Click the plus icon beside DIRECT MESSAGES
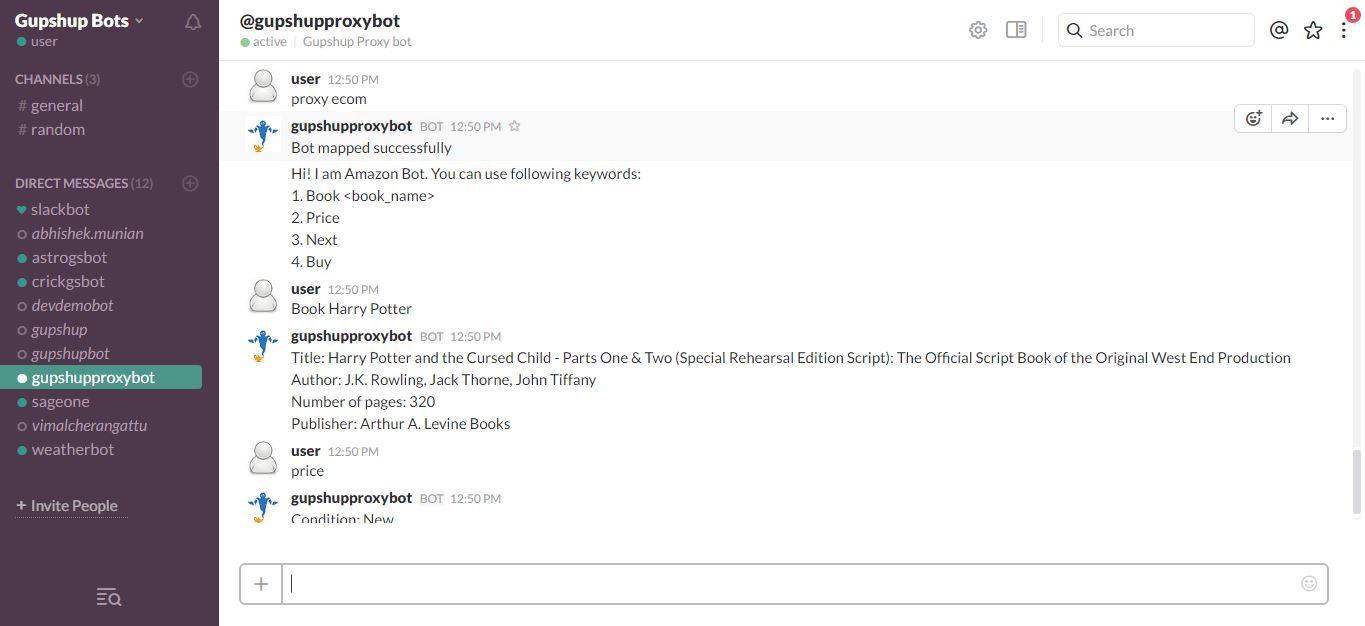Screen dimensions: 1365x626 (x=190, y=183)
